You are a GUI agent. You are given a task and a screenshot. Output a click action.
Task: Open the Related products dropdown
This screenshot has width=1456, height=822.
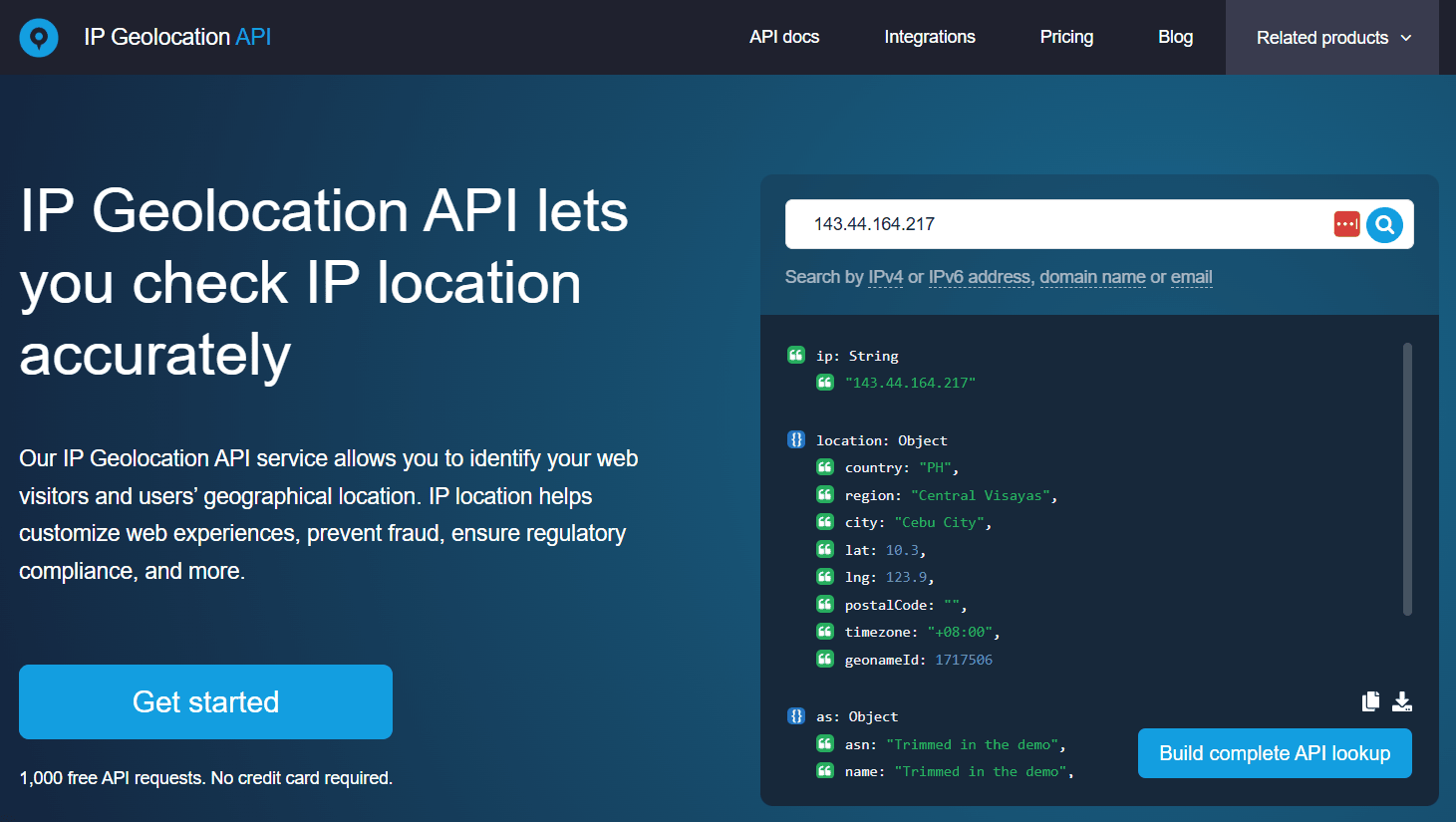coord(1332,38)
